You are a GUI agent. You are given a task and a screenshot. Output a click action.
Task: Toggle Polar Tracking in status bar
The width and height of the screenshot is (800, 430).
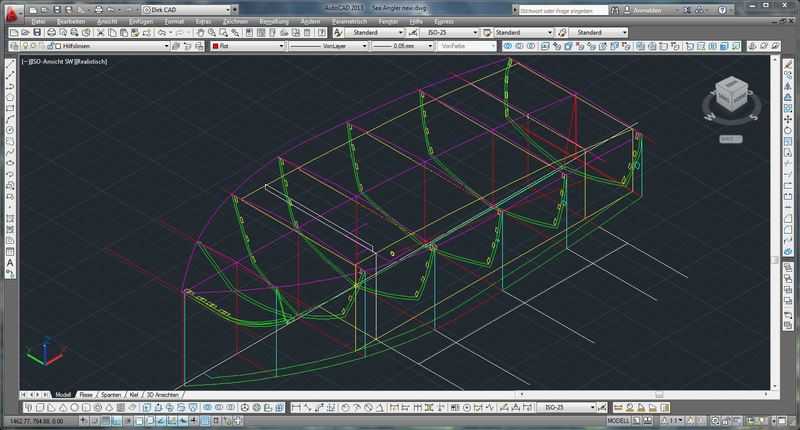[128, 421]
